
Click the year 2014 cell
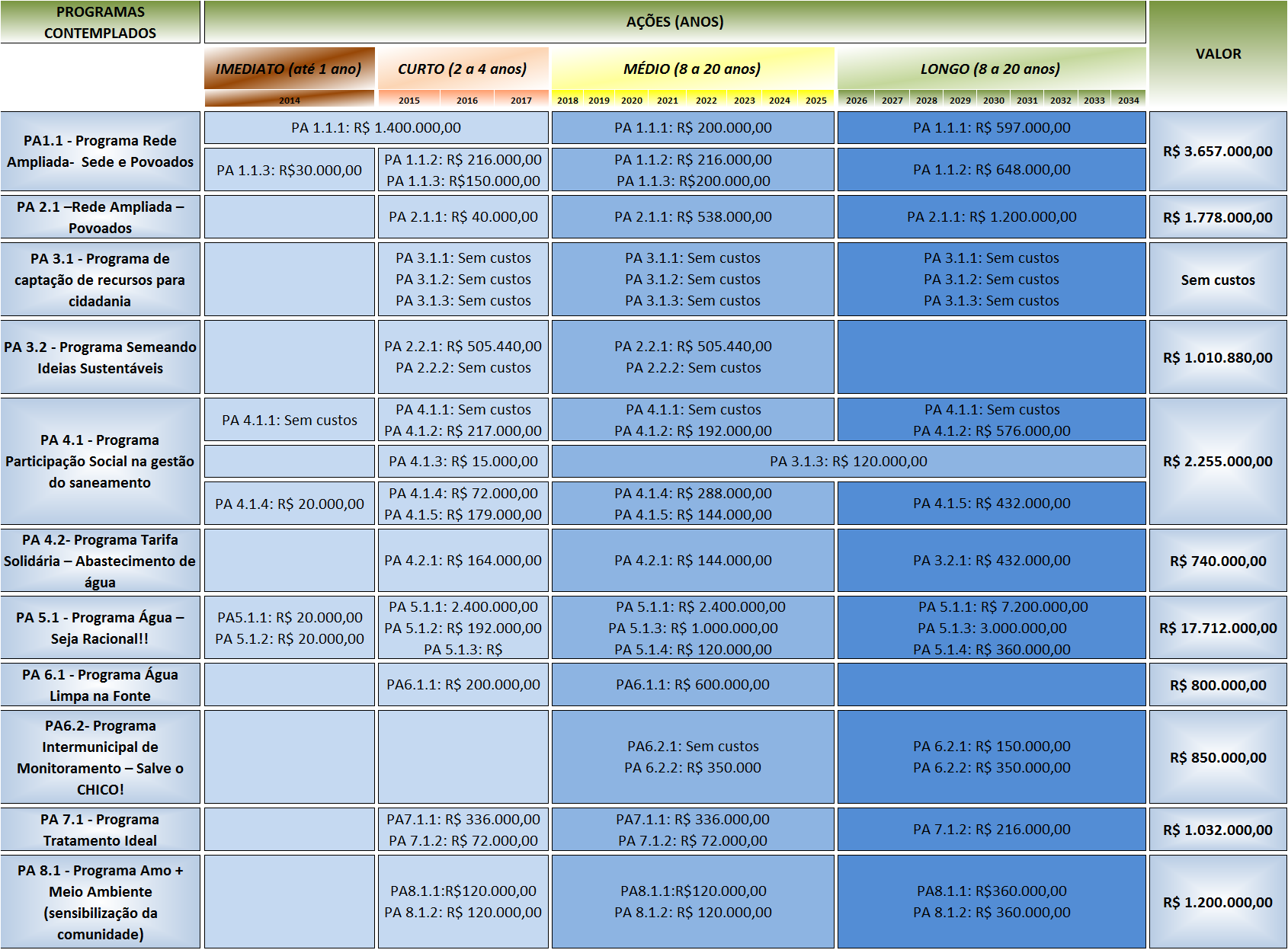tap(289, 100)
